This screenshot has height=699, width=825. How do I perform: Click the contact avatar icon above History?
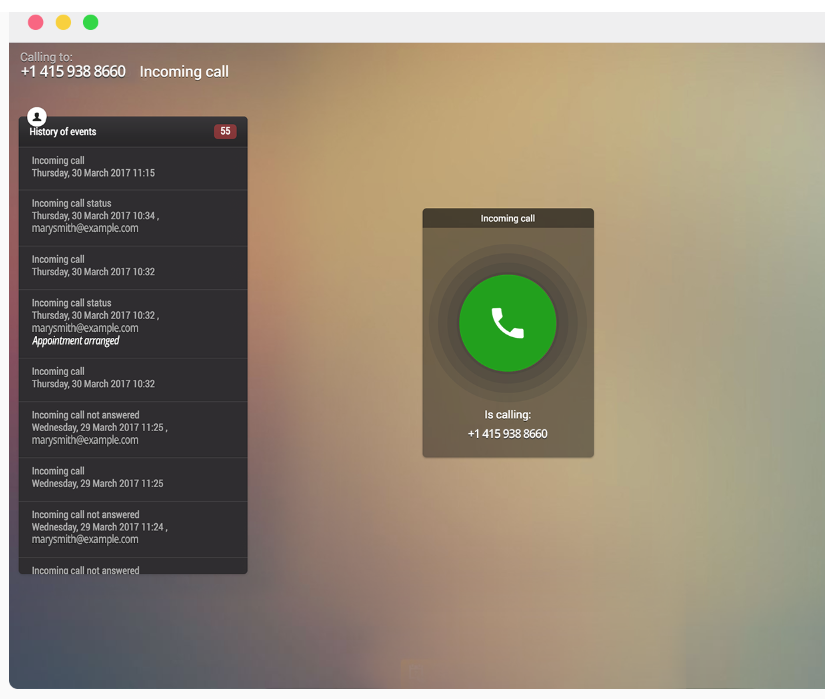(x=37, y=117)
